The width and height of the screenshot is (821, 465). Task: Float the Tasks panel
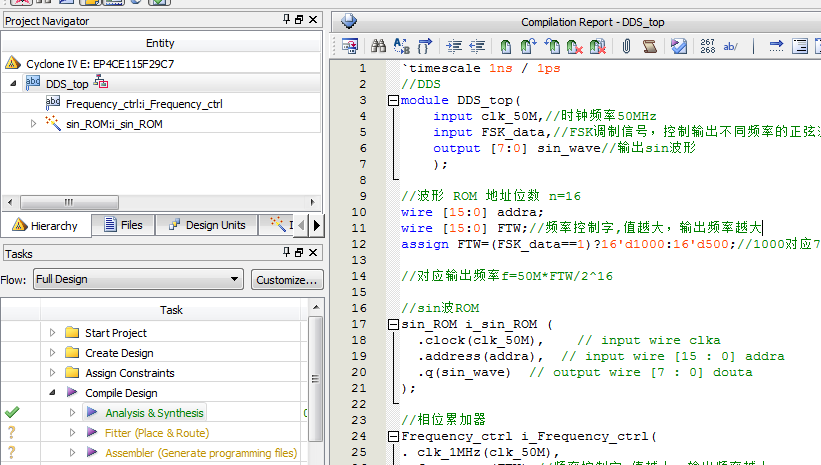pyautogui.click(x=299, y=253)
